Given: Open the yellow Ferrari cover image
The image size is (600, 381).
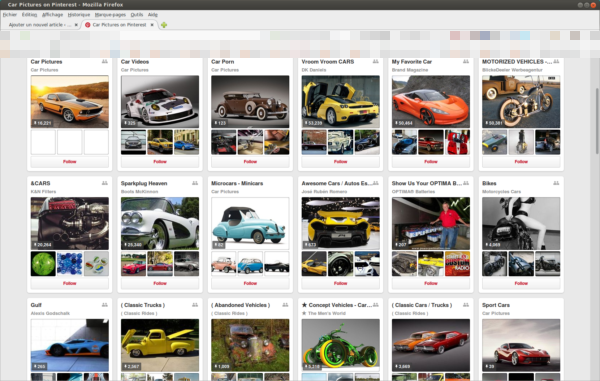Looking at the screenshot, I should [341, 102].
